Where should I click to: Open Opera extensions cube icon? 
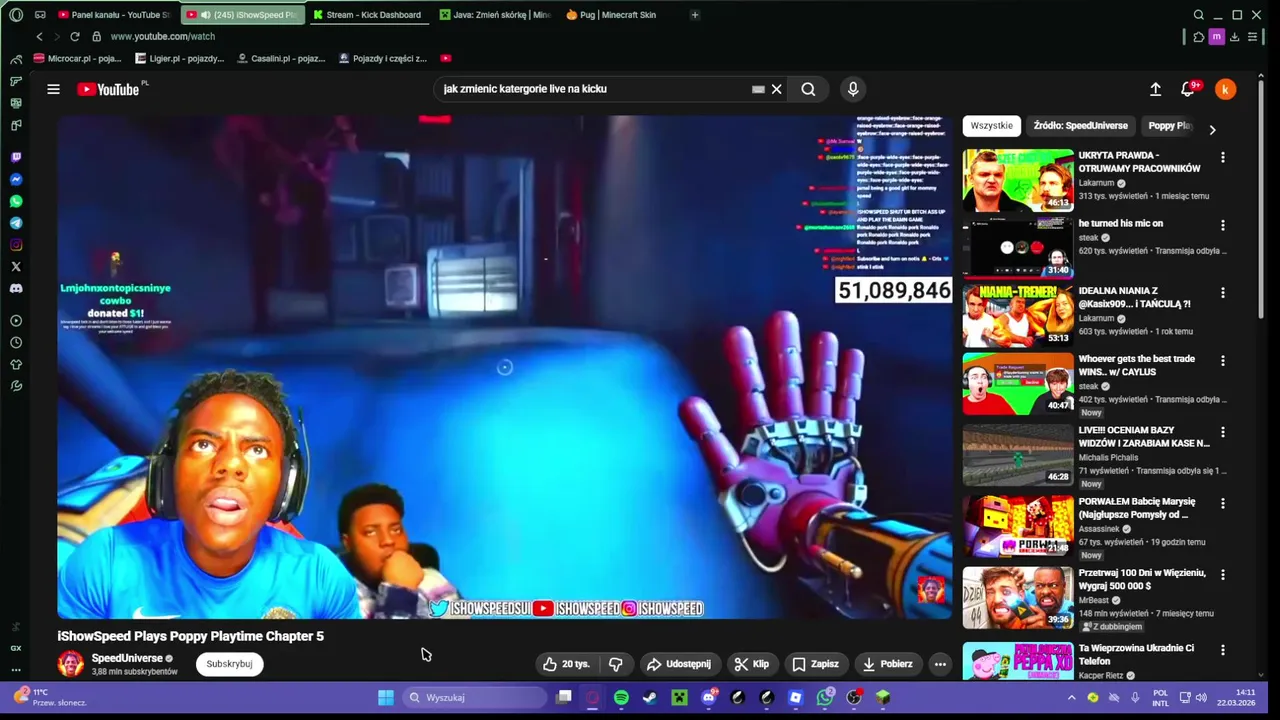[x=1198, y=36]
